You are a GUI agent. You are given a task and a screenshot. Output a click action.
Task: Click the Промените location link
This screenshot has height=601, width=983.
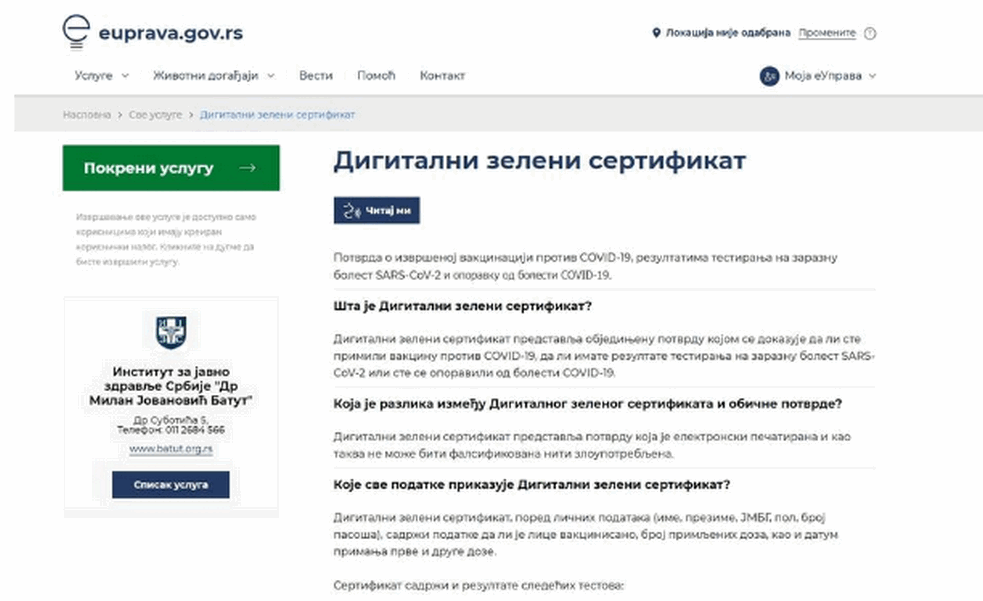pos(826,33)
